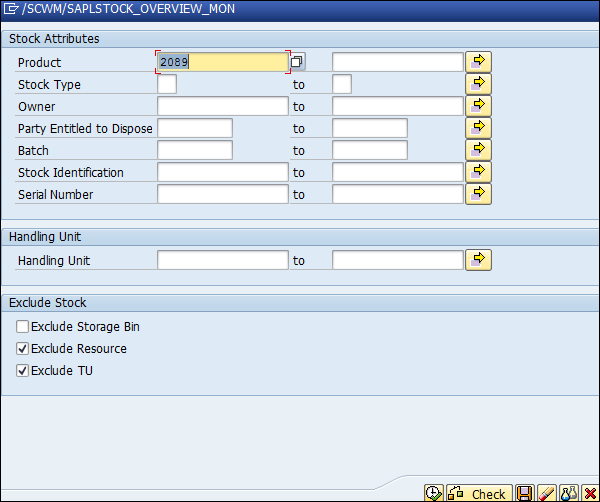This screenshot has height=502, width=600.
Task: Uncheck the Exclude Resource checkbox
Action: click(23, 349)
